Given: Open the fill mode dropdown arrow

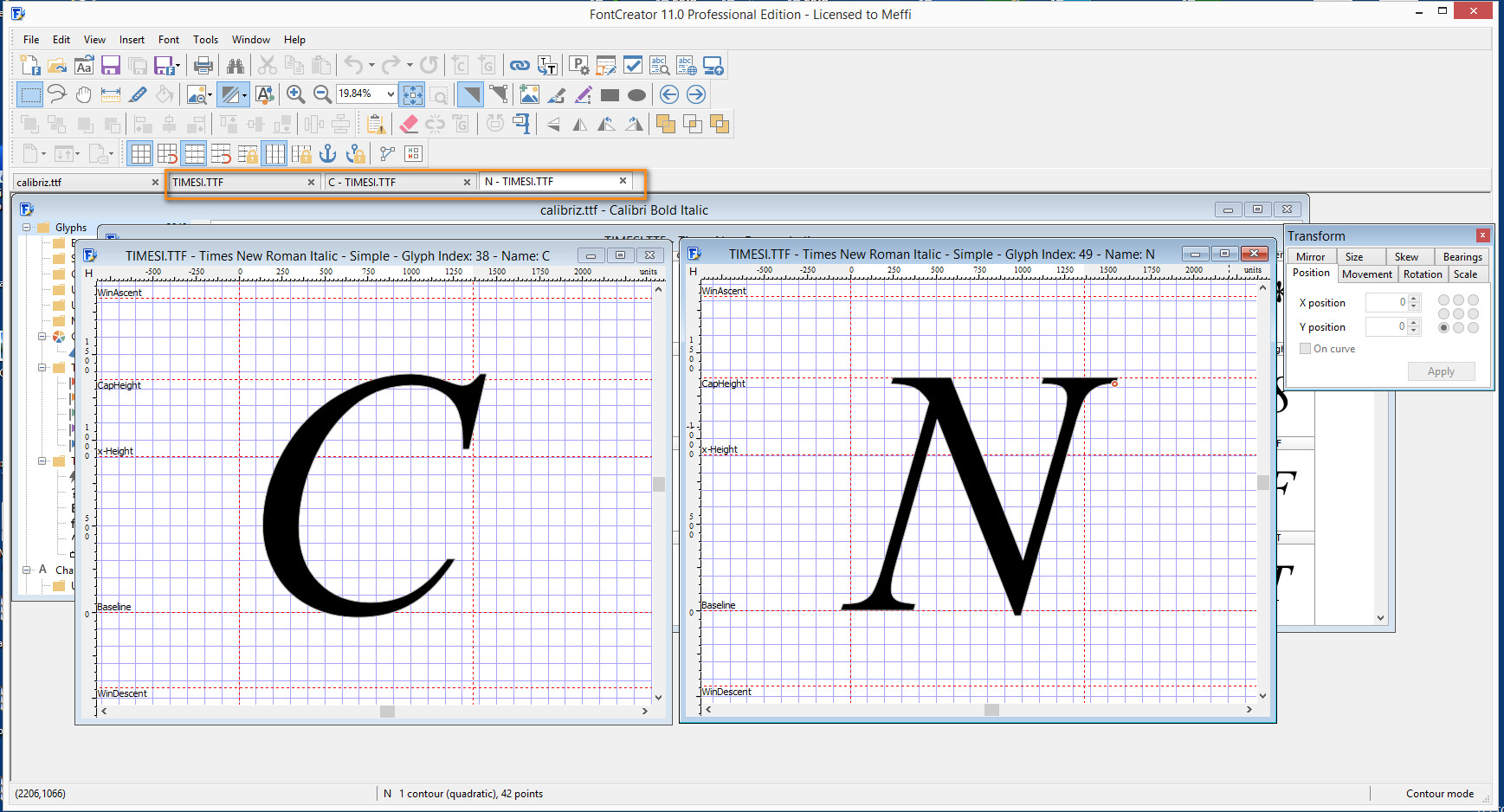Looking at the screenshot, I should (x=245, y=94).
